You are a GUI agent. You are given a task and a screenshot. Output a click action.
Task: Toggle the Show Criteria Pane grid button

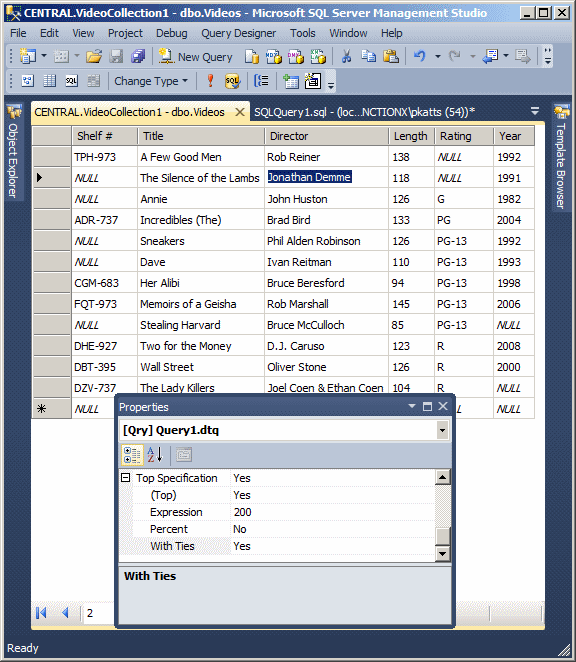pyautogui.click(x=49, y=81)
